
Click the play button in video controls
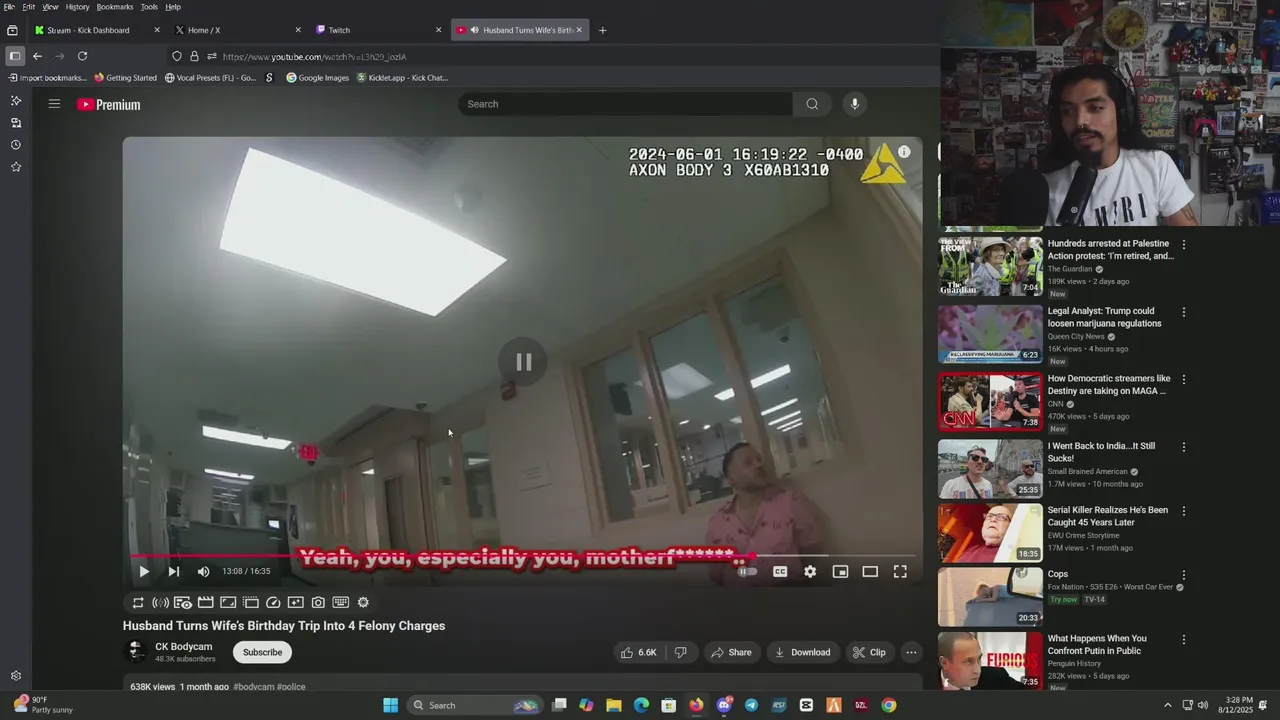[143, 571]
